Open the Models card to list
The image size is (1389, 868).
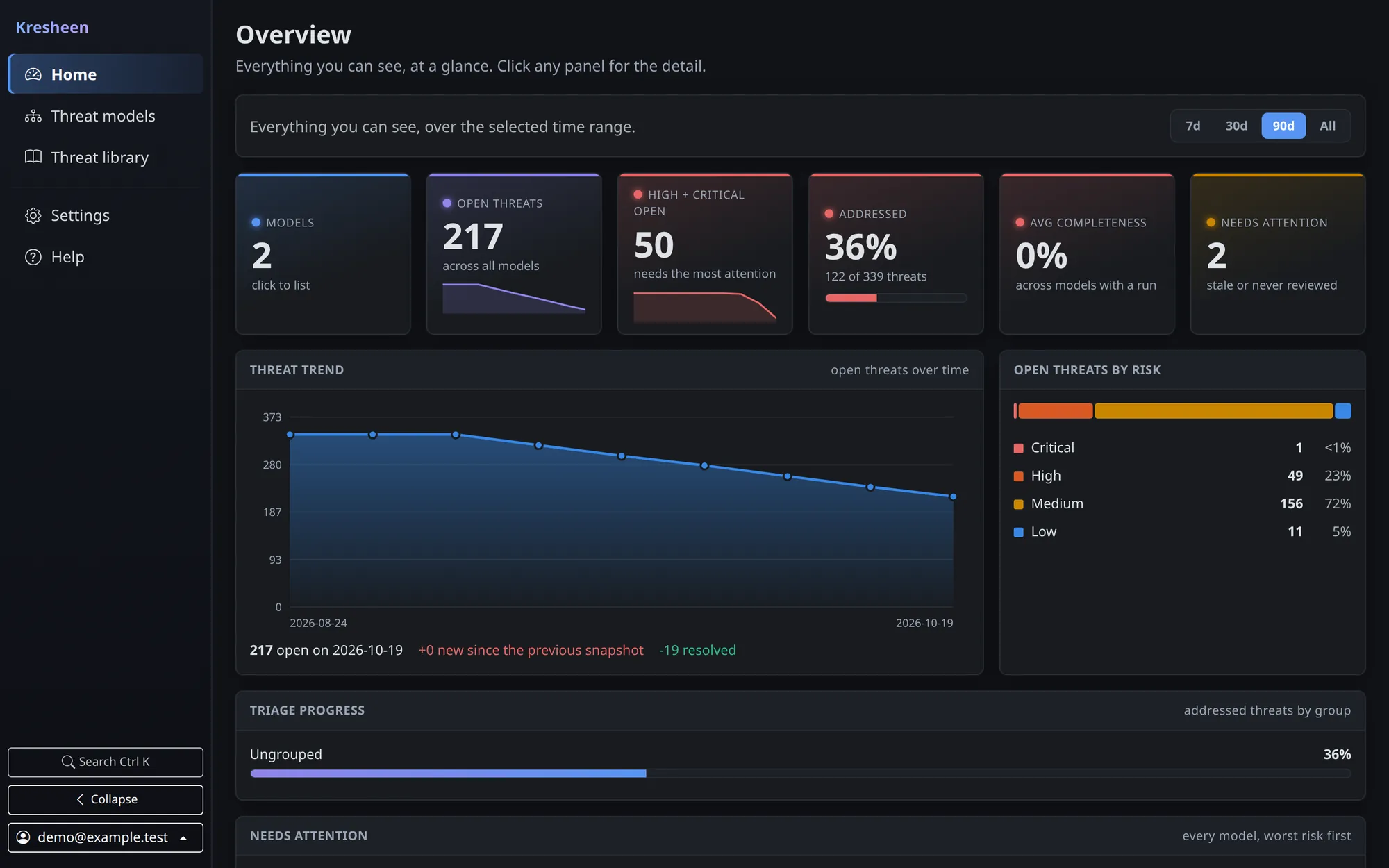point(323,253)
